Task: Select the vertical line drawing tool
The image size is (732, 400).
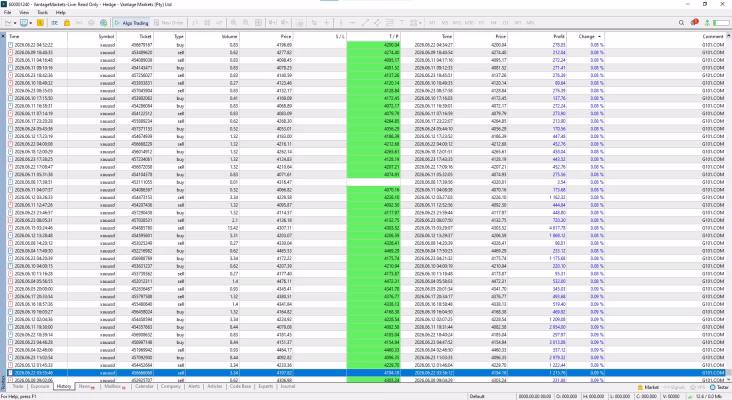Action: (341, 22)
